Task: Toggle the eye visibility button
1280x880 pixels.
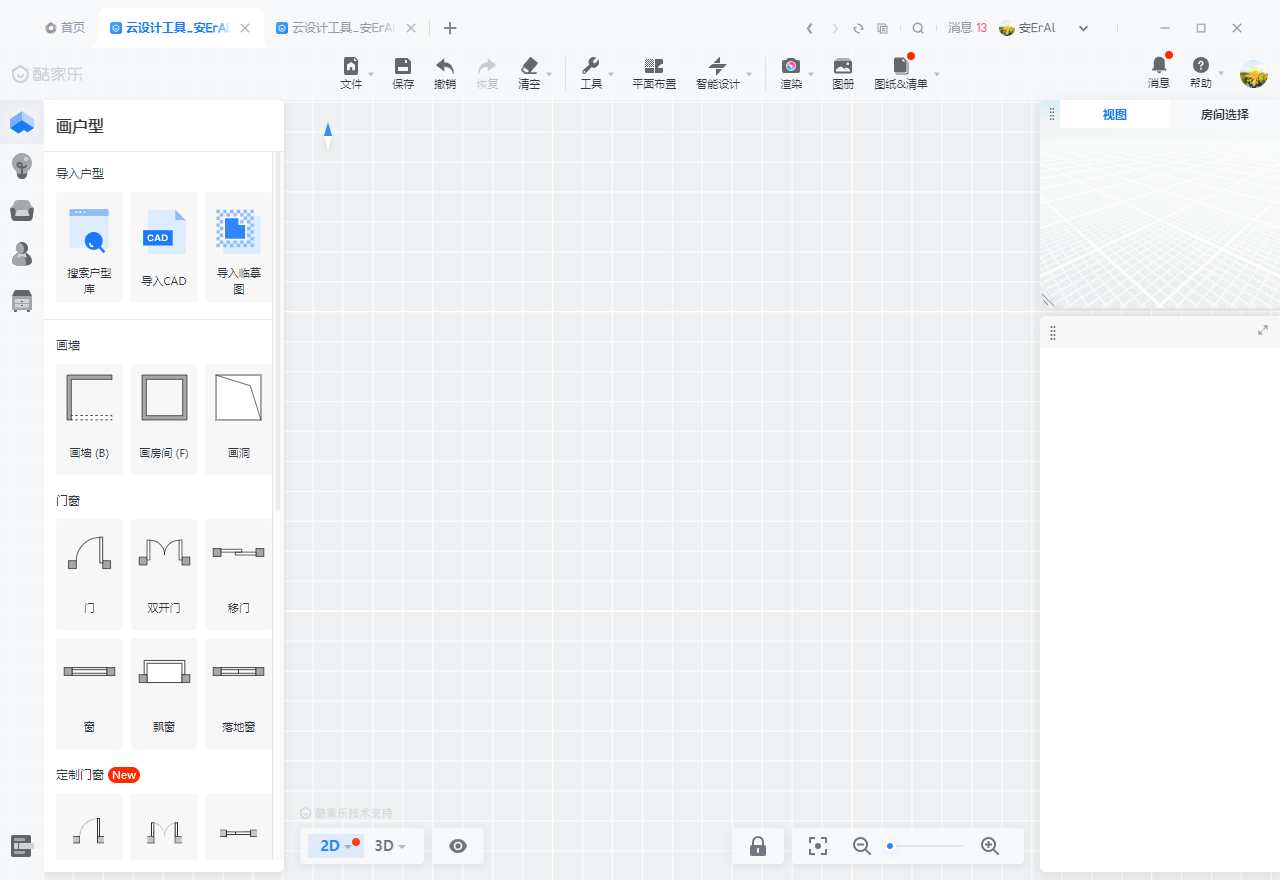Action: point(458,846)
